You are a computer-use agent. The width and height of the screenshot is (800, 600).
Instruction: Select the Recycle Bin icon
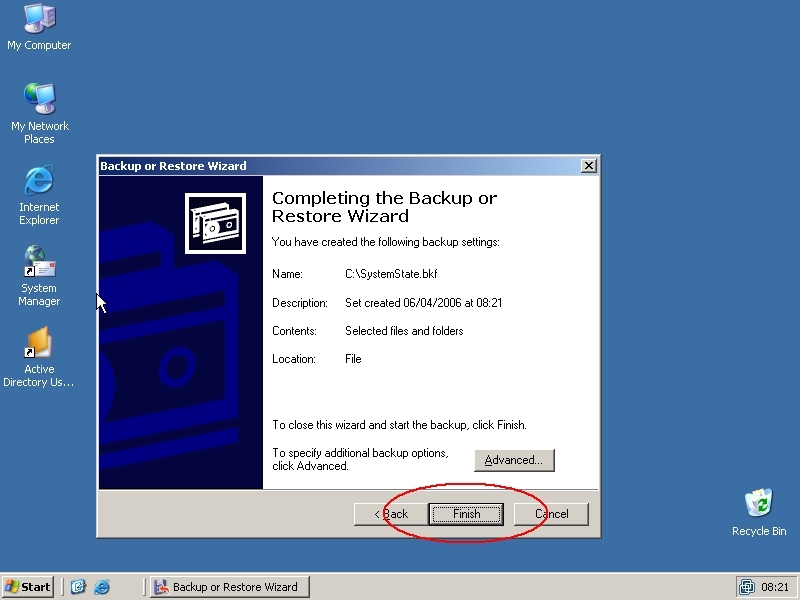[x=759, y=512]
